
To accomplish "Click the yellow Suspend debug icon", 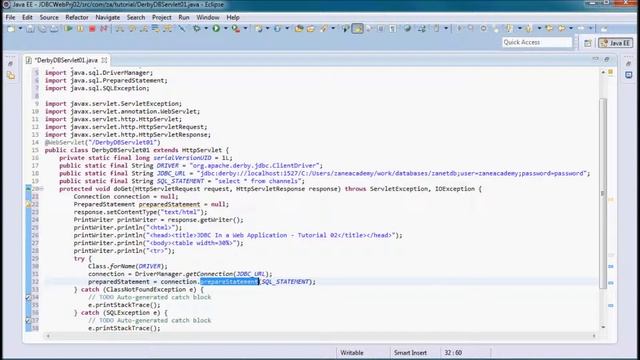I will [x=80, y=29].
